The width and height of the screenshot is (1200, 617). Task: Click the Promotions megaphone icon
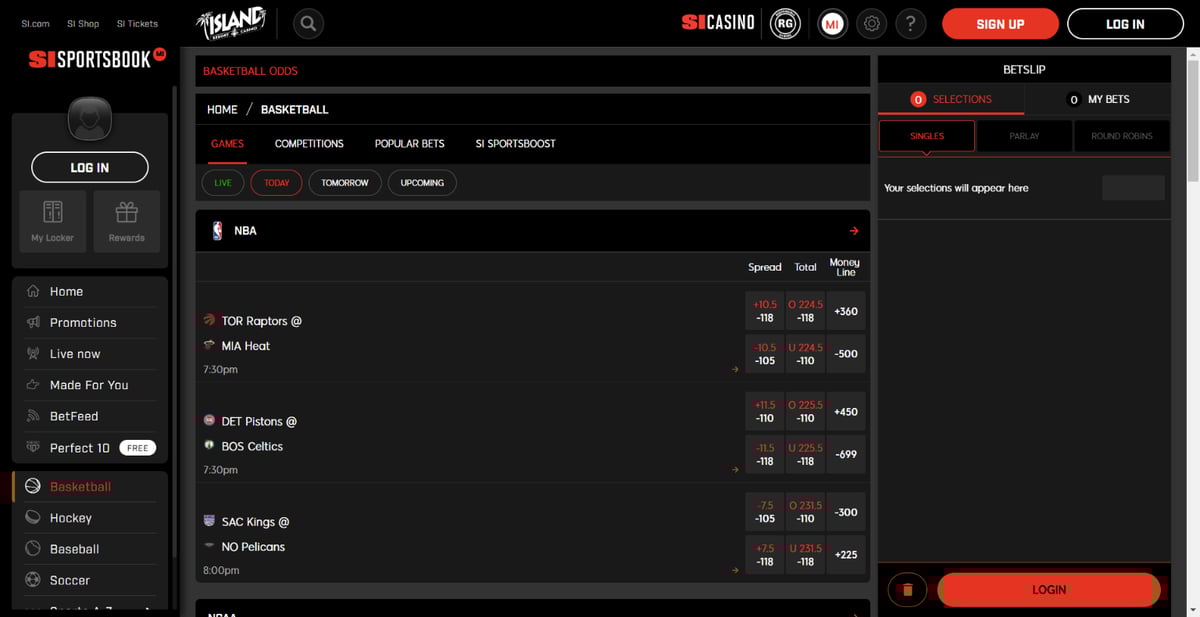coord(32,323)
